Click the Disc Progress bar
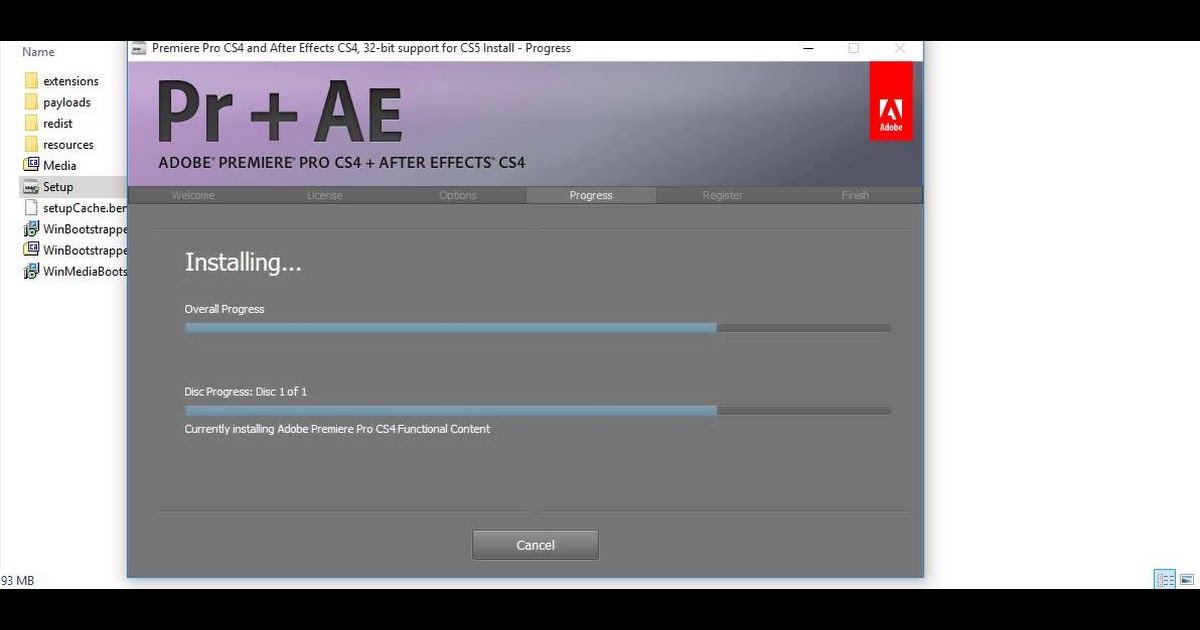This screenshot has width=1200, height=630. point(538,410)
